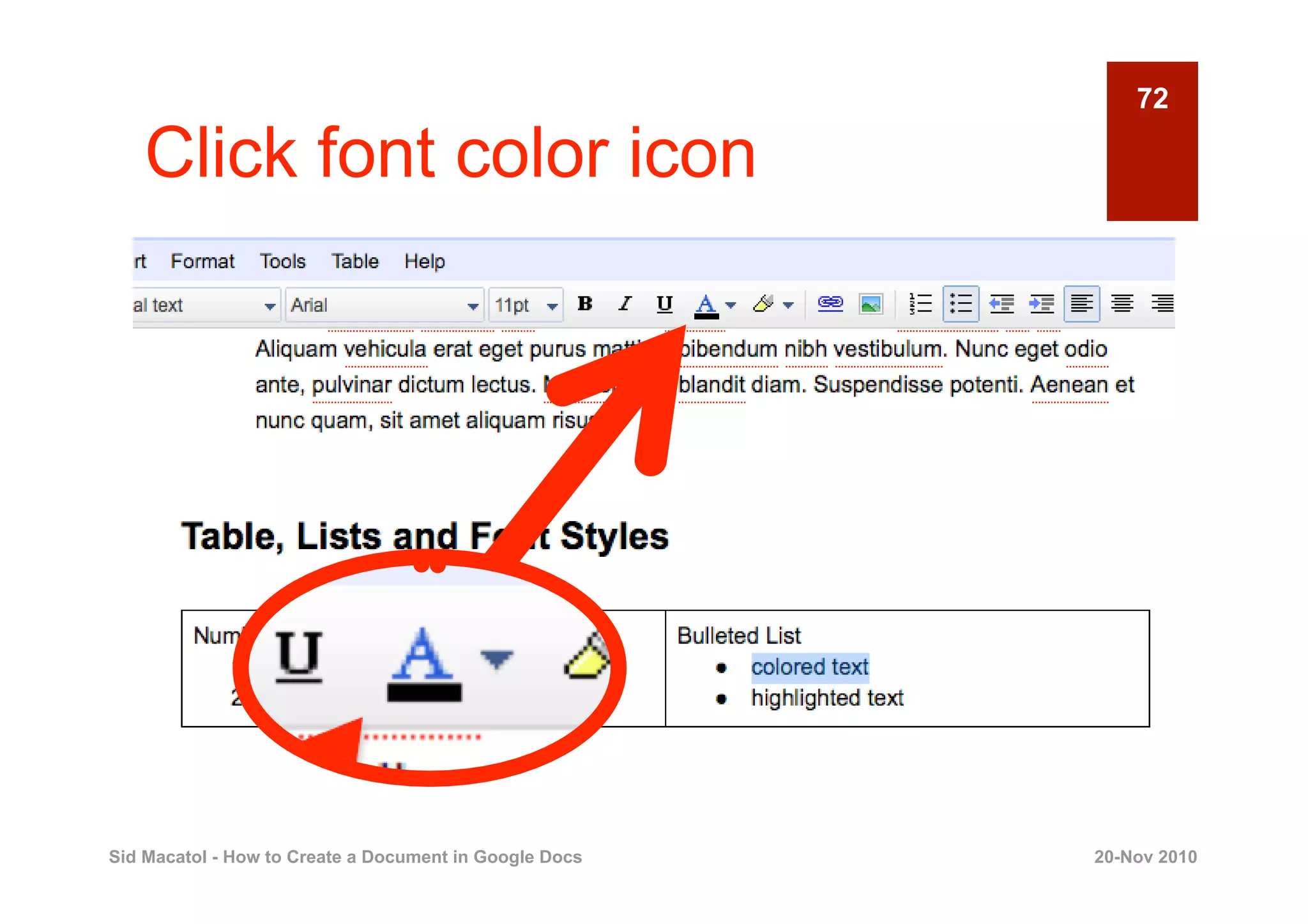1308x924 pixels.
Task: Click the 'Bulleted List' cell heading
Action: tap(739, 636)
